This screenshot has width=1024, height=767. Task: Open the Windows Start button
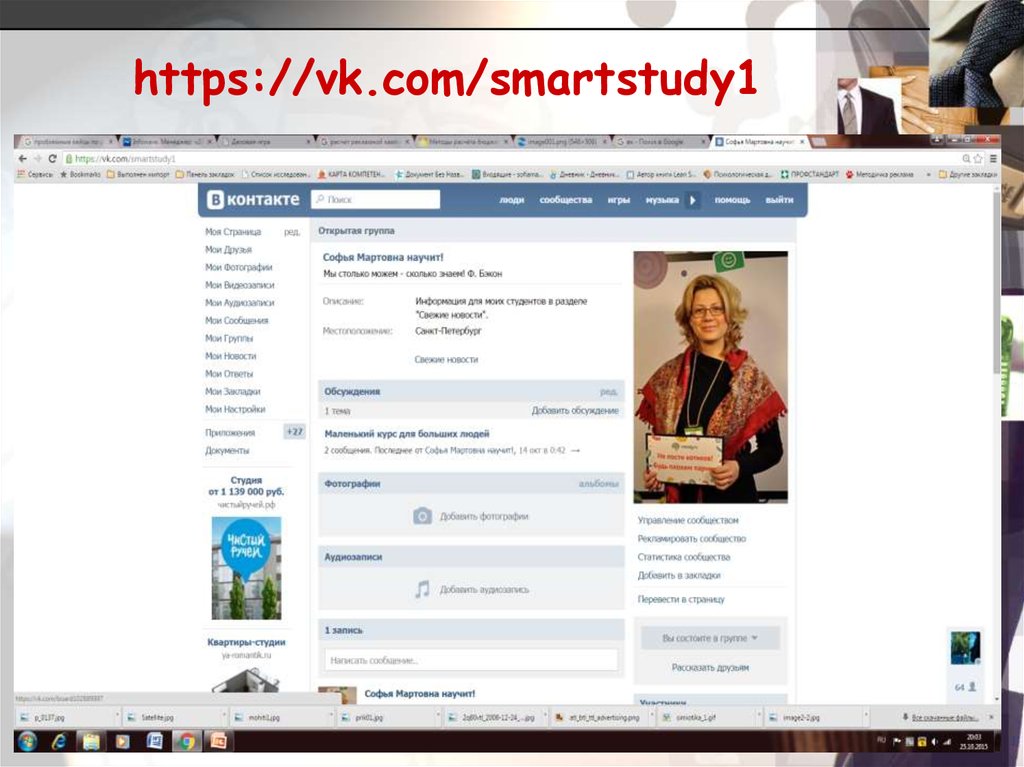point(27,742)
